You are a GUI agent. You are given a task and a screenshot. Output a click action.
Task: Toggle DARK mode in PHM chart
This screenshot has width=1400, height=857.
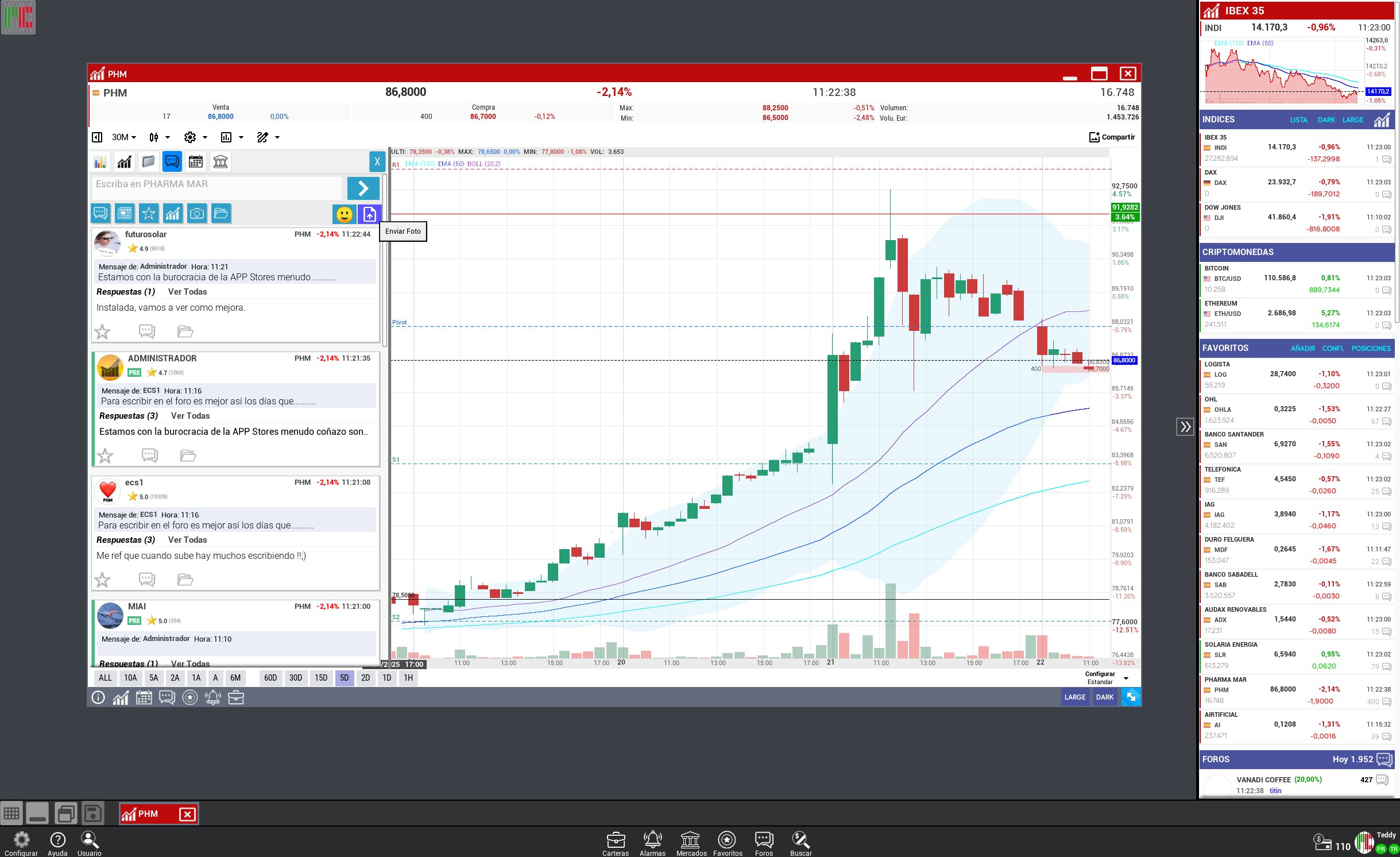(x=1104, y=697)
